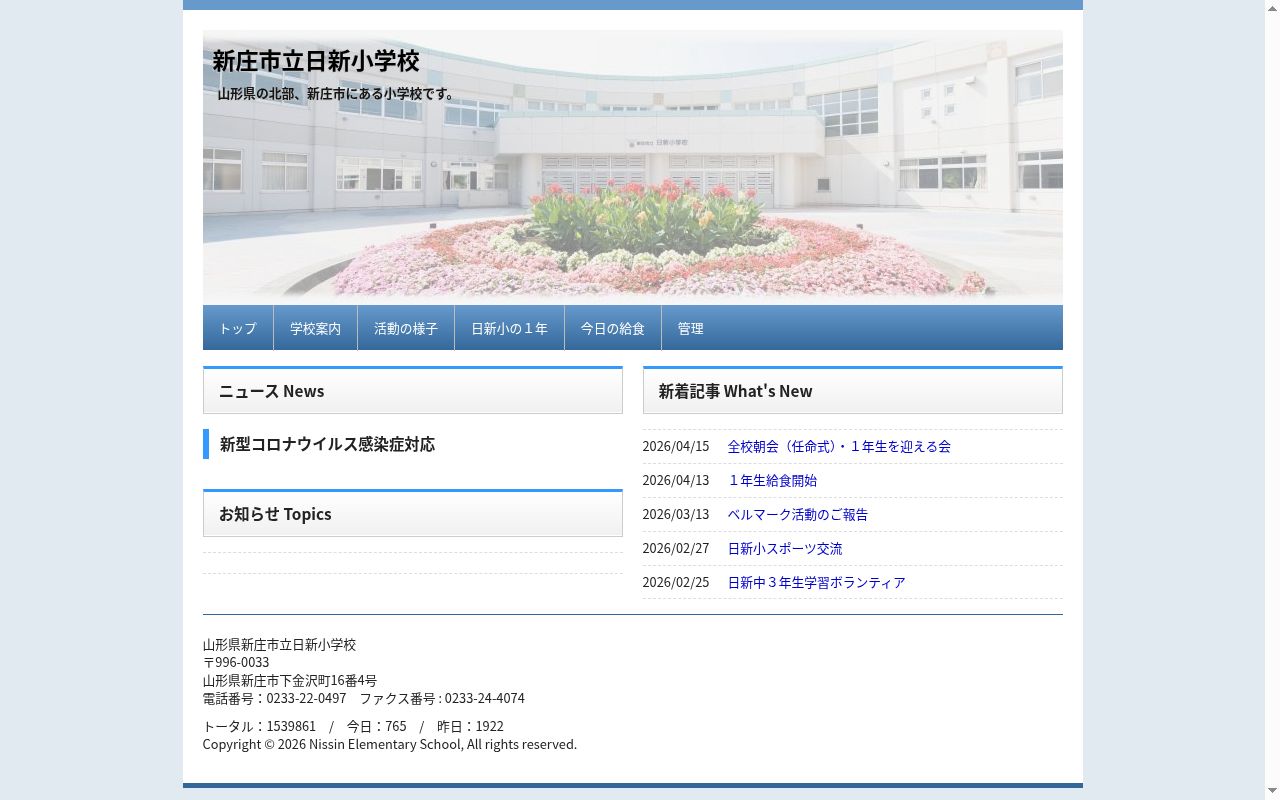Open the 学校案内 menu item
Image resolution: width=1280 pixels, height=800 pixels.
point(315,328)
